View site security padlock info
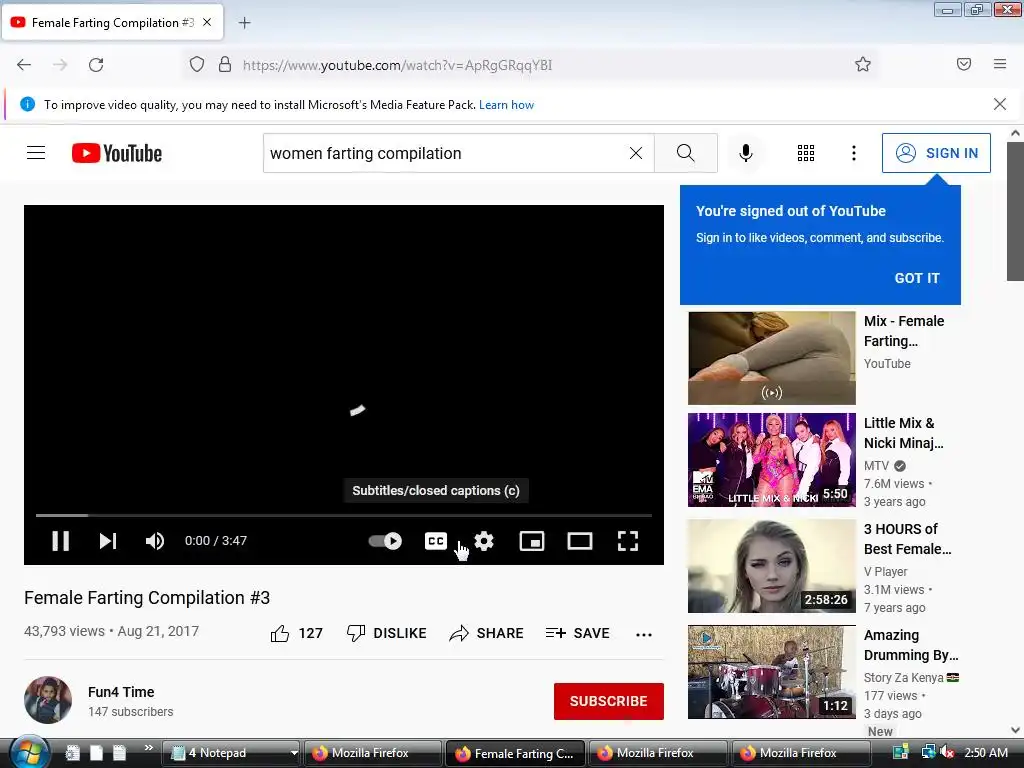Screen dimensions: 1024x768 (x=225, y=65)
